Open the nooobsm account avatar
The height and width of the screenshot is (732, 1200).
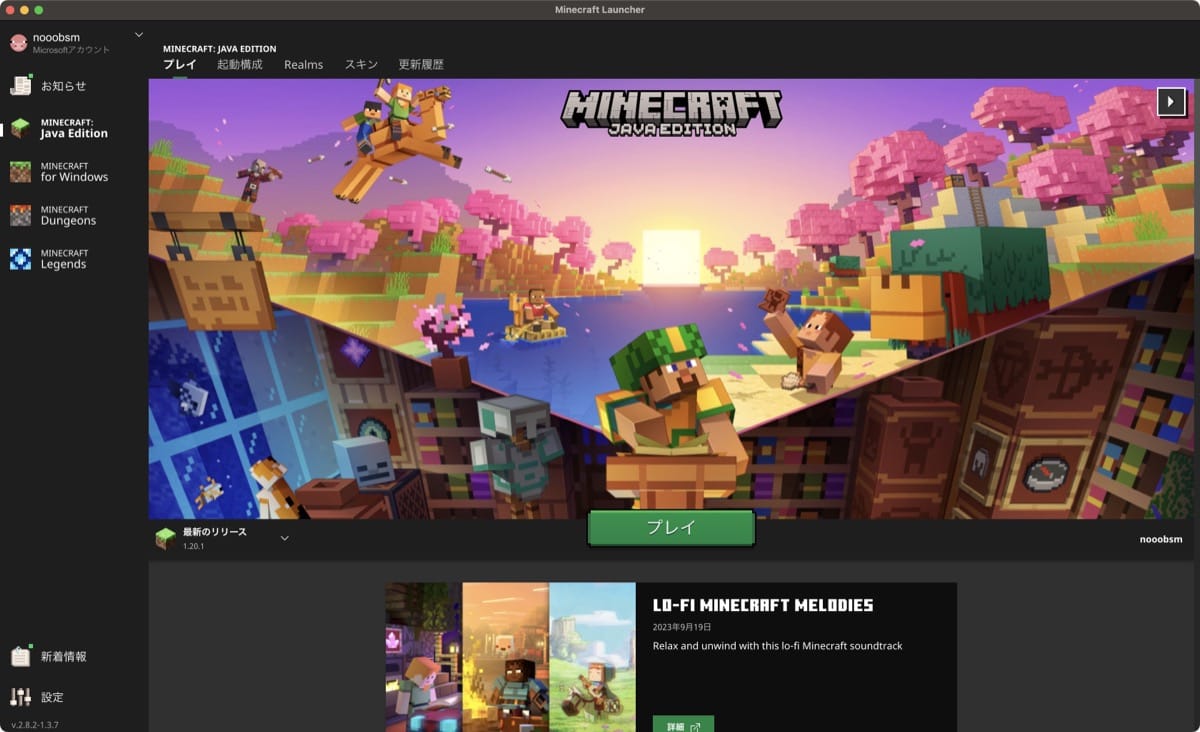[19, 42]
